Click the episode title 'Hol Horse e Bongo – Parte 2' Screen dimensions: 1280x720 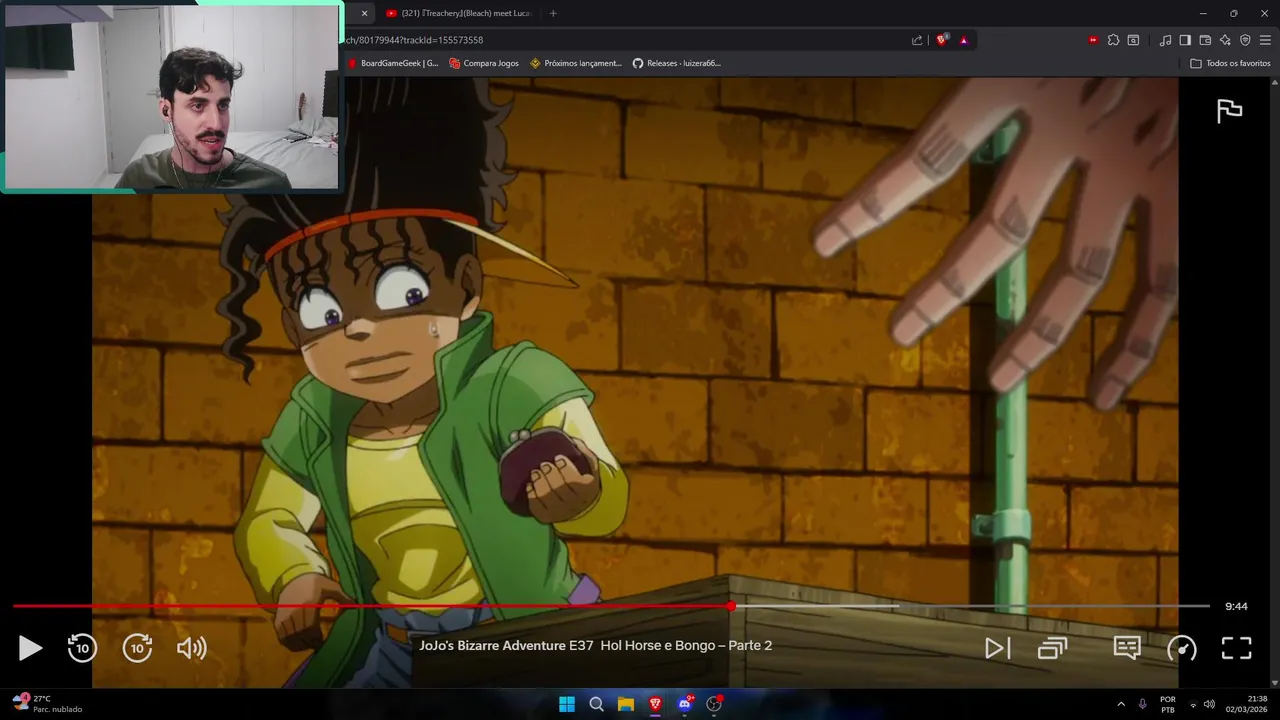[x=686, y=645]
